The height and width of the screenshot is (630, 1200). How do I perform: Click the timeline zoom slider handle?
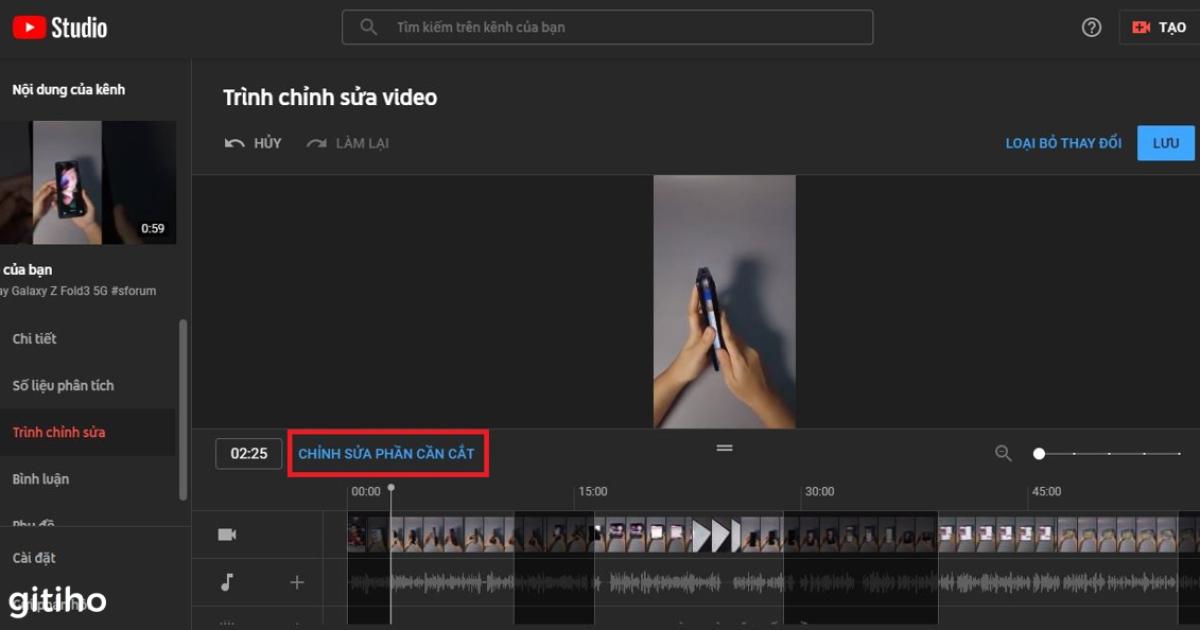point(1039,453)
